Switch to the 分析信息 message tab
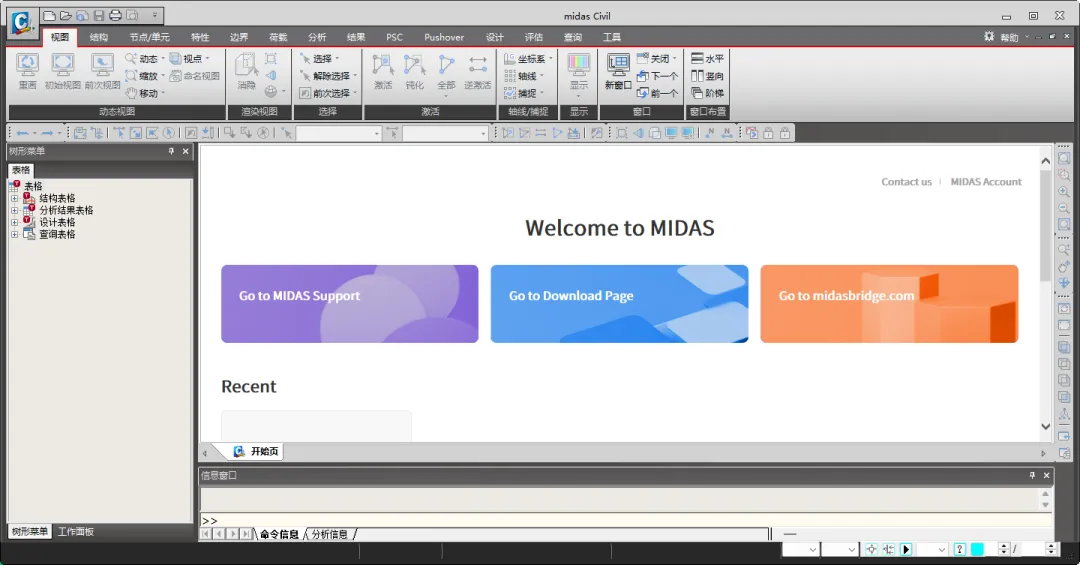This screenshot has height=565, width=1080. (330, 534)
